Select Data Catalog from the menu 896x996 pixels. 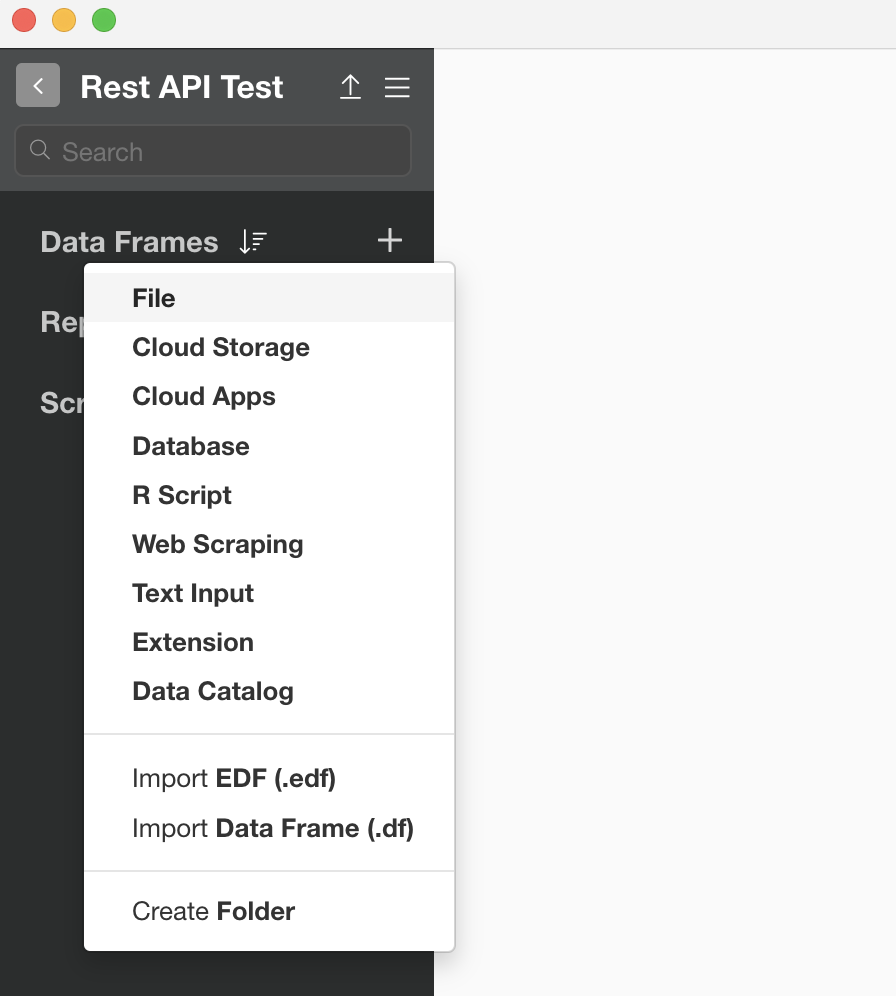[x=212, y=691]
